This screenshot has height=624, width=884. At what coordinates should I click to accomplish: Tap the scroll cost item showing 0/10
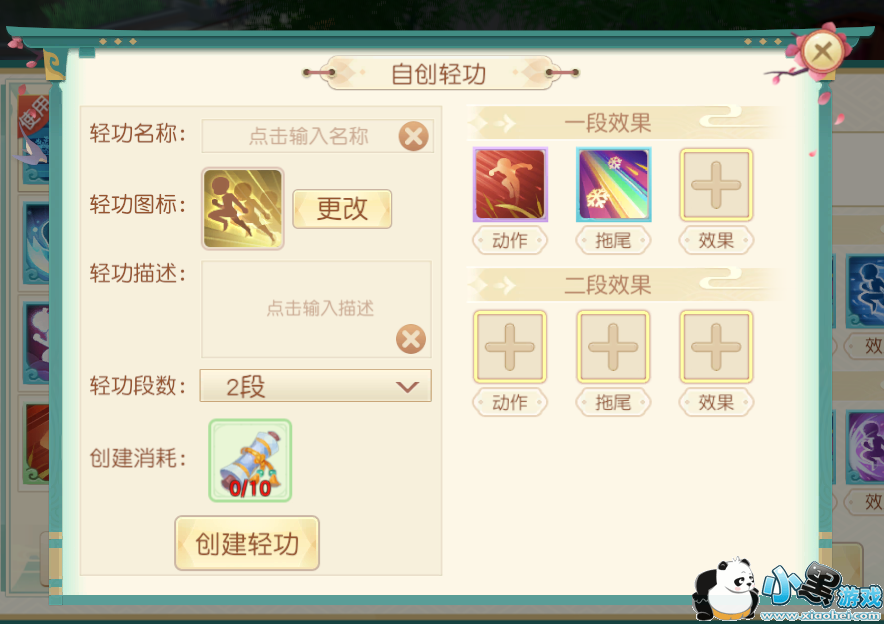tap(250, 461)
